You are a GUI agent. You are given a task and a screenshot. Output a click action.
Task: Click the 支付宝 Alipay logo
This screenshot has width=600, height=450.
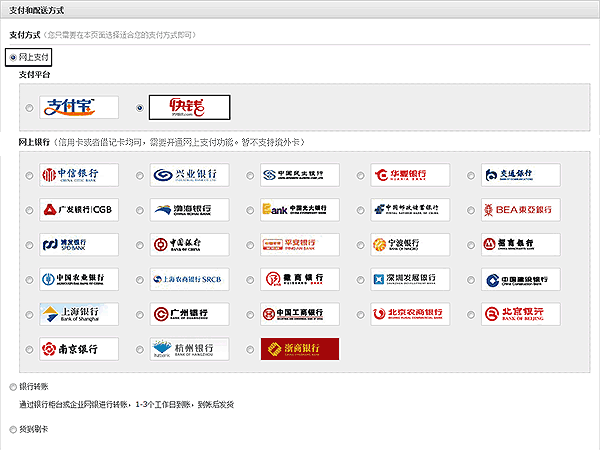[79, 107]
